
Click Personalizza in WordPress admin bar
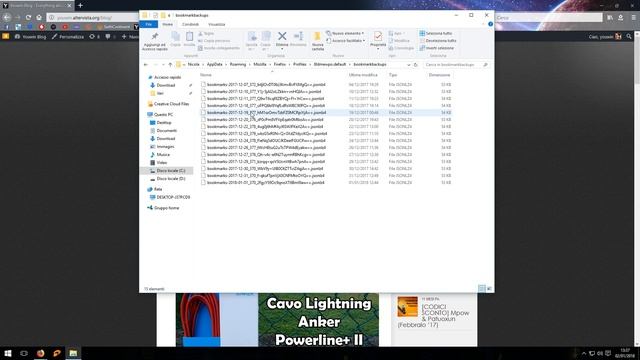point(68,37)
